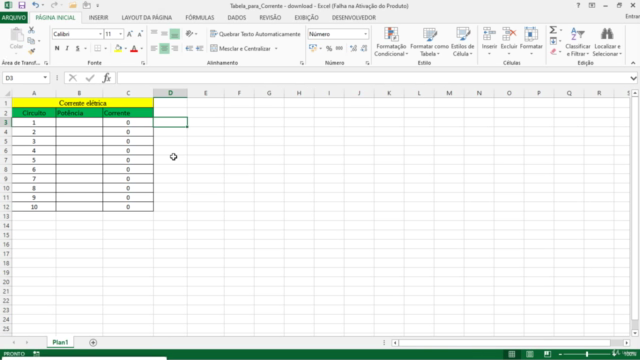
Task: Click the Formatar cells icon
Action: click(x=531, y=42)
